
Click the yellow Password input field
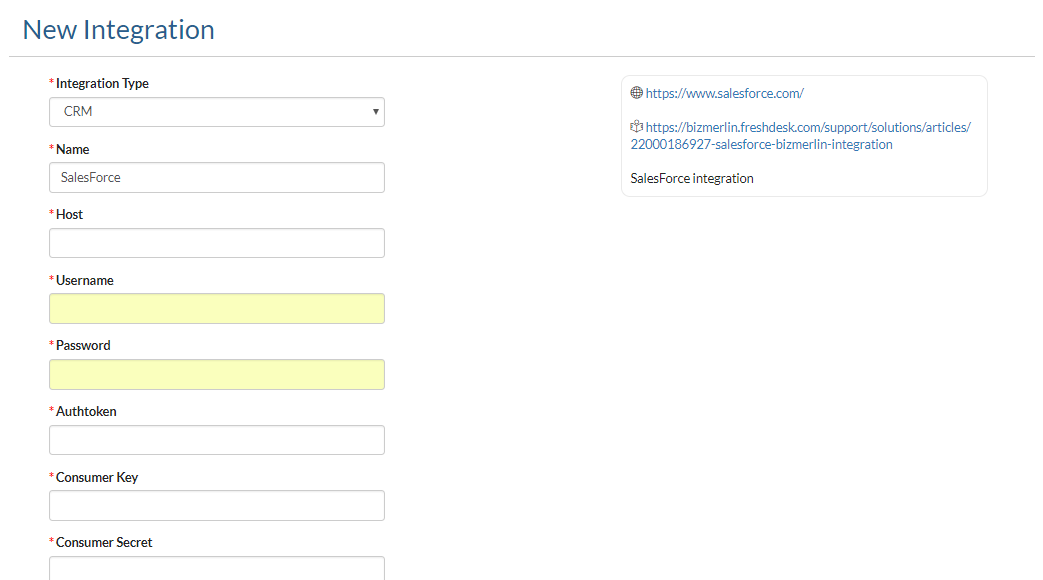click(217, 374)
